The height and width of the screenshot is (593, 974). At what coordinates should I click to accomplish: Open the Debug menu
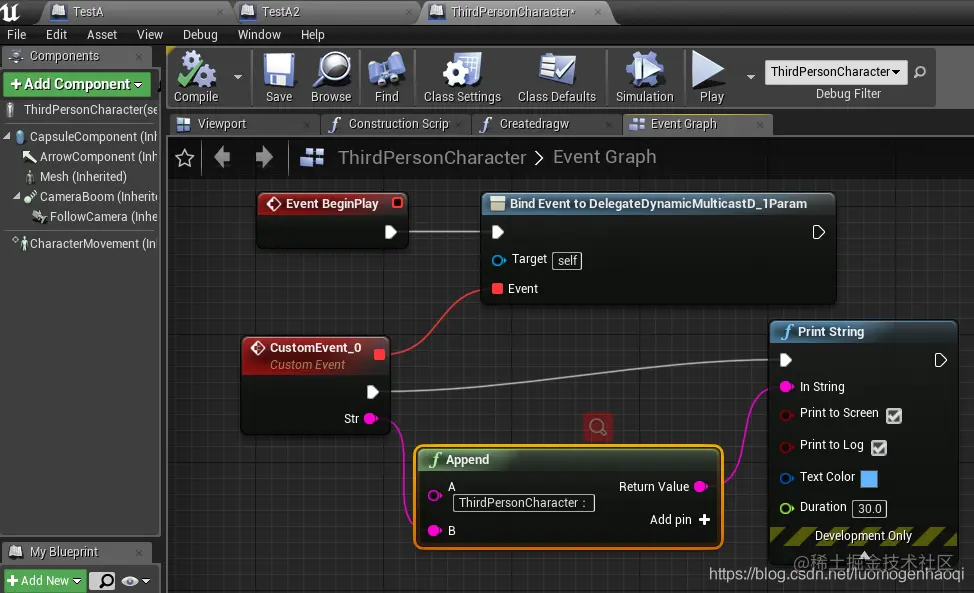pos(200,35)
